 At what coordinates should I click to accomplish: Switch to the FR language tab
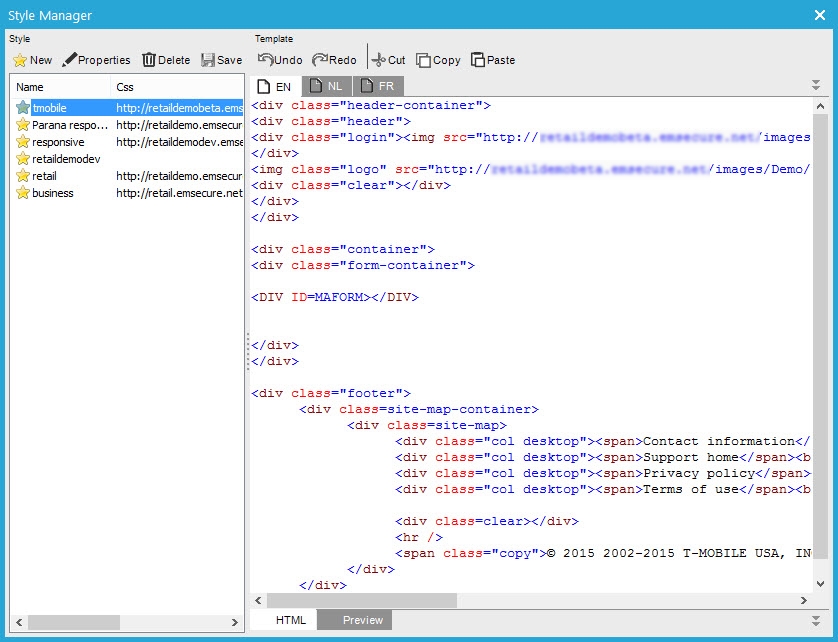[377, 87]
